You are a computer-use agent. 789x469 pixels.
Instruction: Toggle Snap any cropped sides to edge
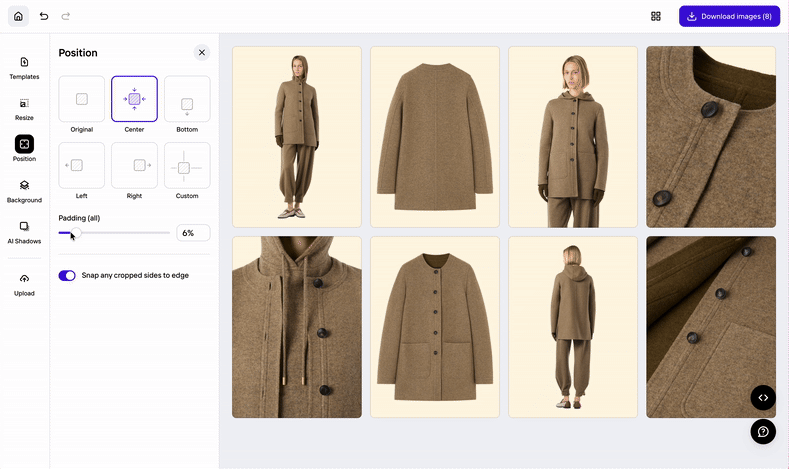tap(67, 275)
